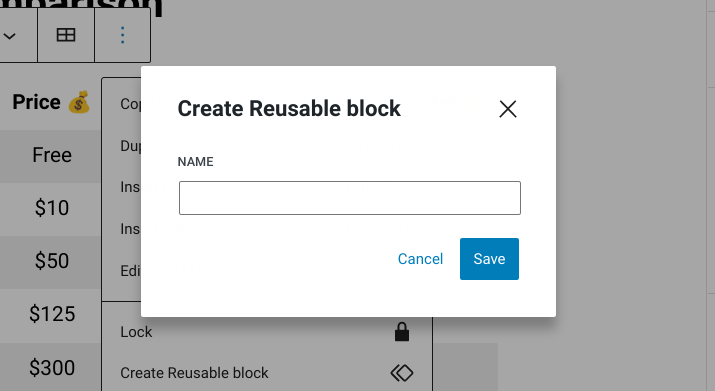Open the block options three-dot menu
Screen dimensions: 715x391
122,35
